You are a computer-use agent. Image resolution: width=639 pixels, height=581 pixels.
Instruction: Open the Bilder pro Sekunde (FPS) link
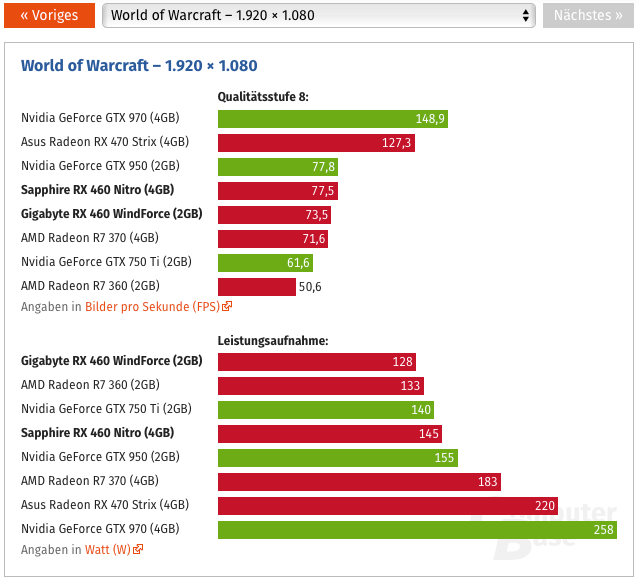[x=152, y=306]
